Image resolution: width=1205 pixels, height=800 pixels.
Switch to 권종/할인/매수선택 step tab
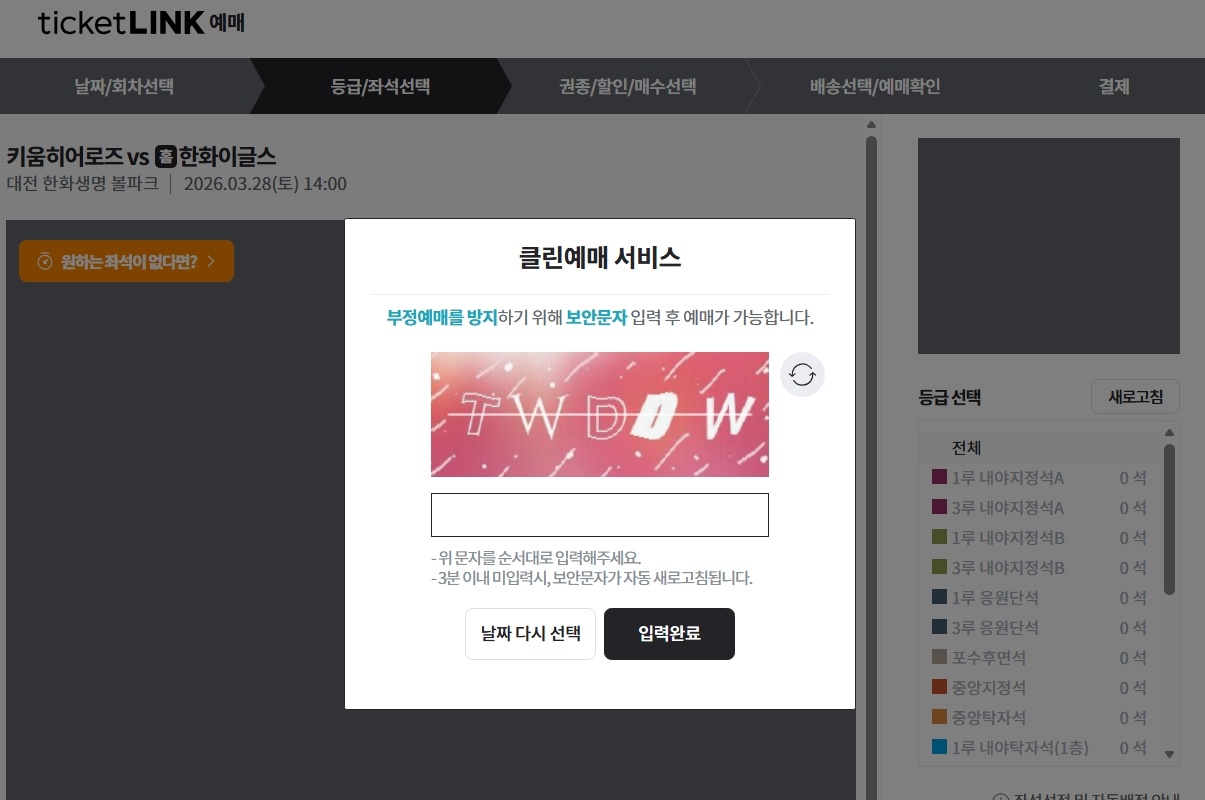627,86
